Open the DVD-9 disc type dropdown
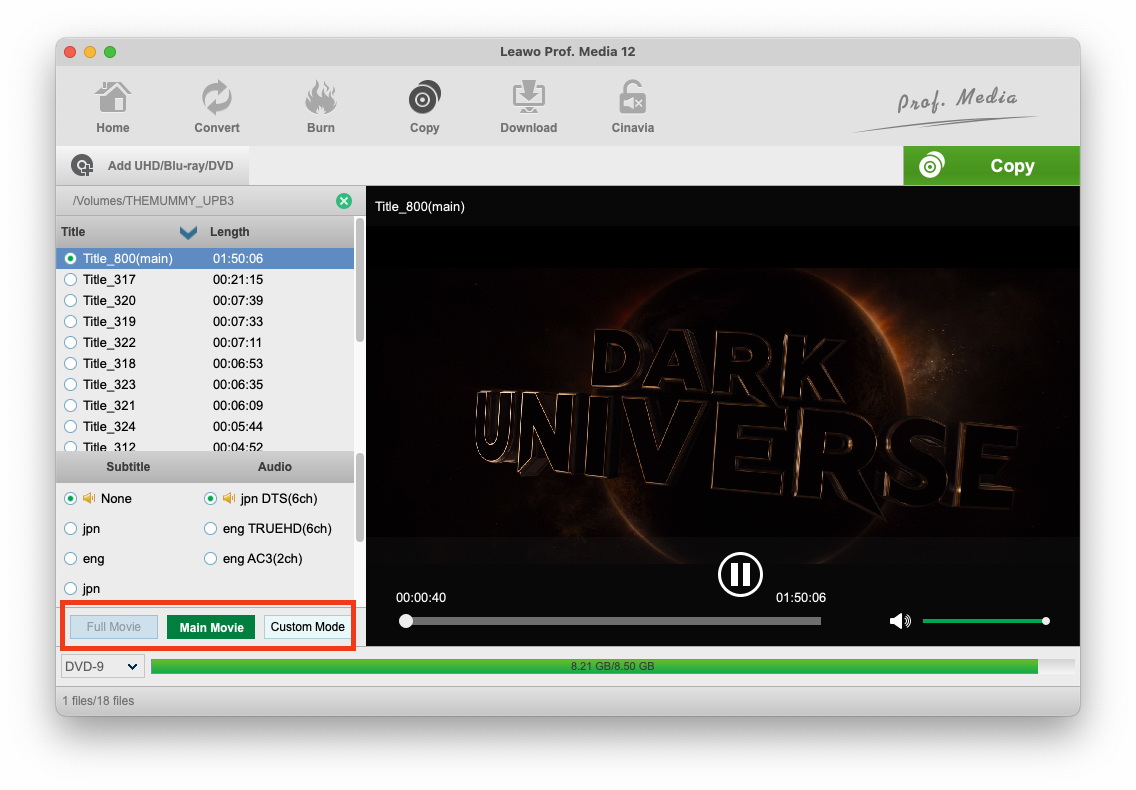The image size is (1136, 790). tap(102, 666)
